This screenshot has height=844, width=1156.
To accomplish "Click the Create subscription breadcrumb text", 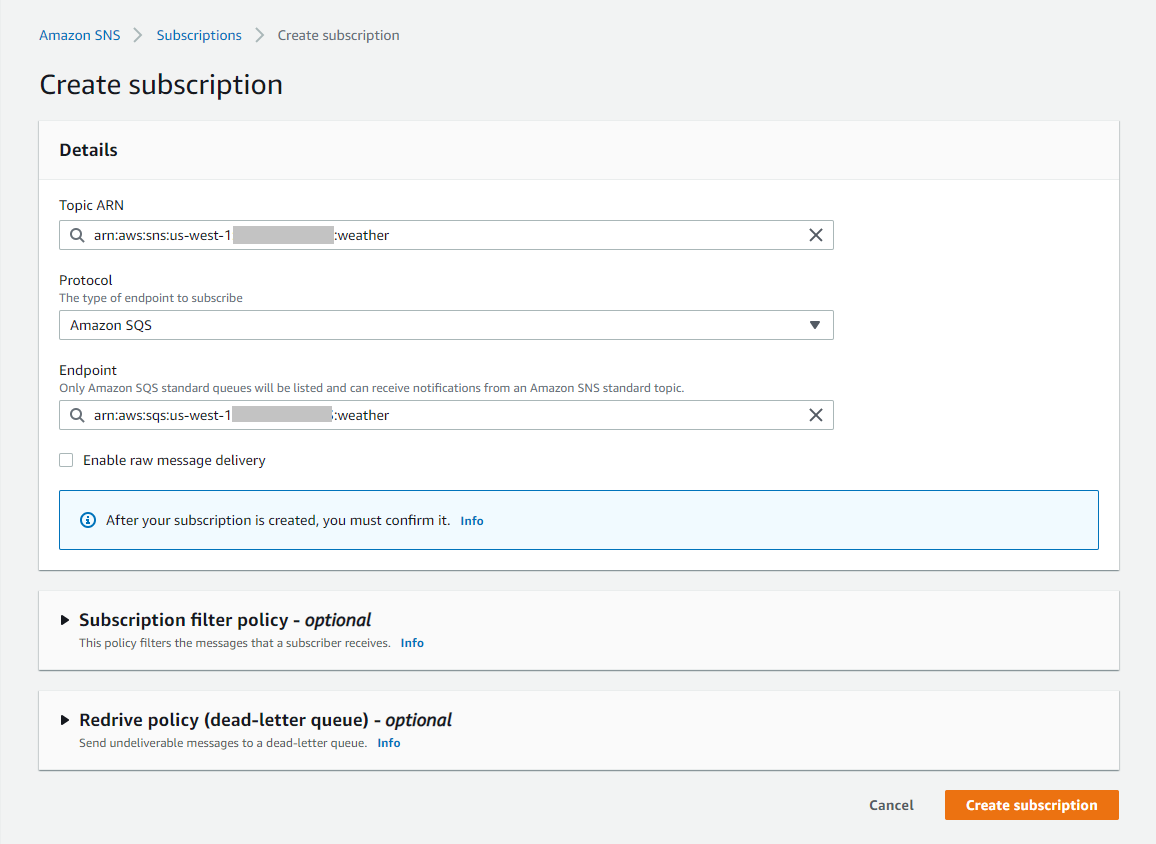I will coord(338,35).
